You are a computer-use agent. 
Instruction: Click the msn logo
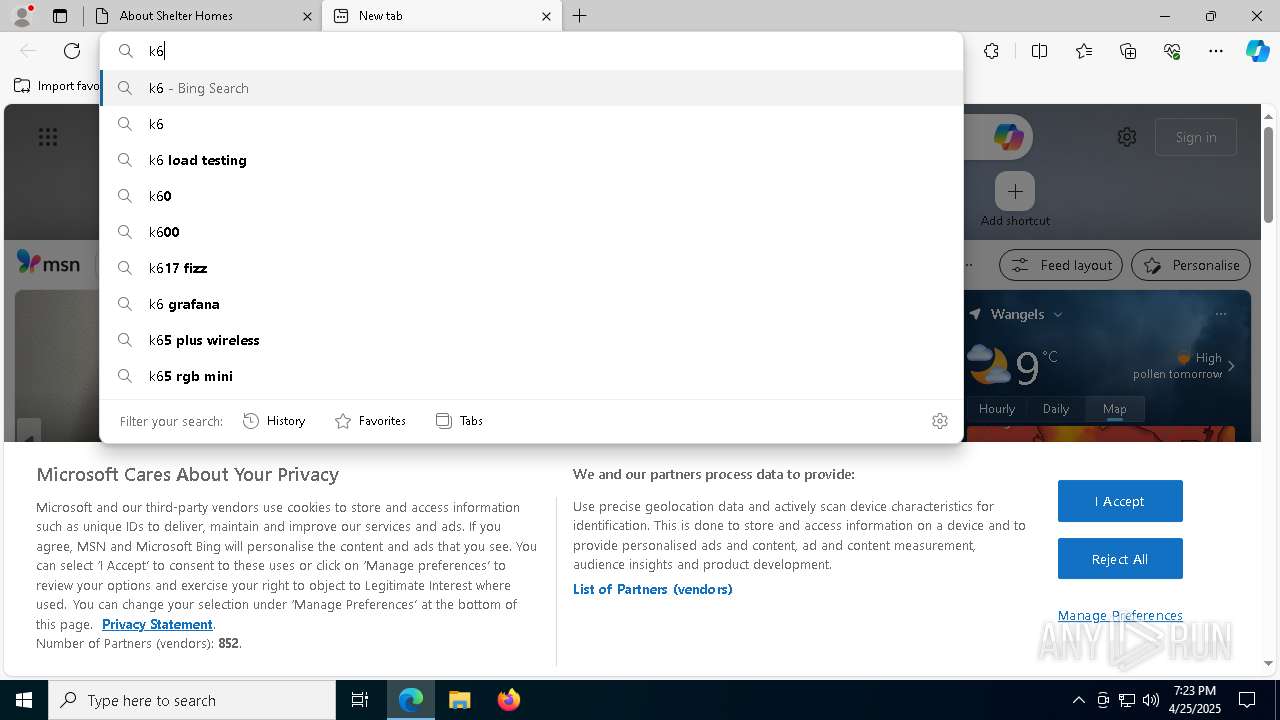point(48,263)
